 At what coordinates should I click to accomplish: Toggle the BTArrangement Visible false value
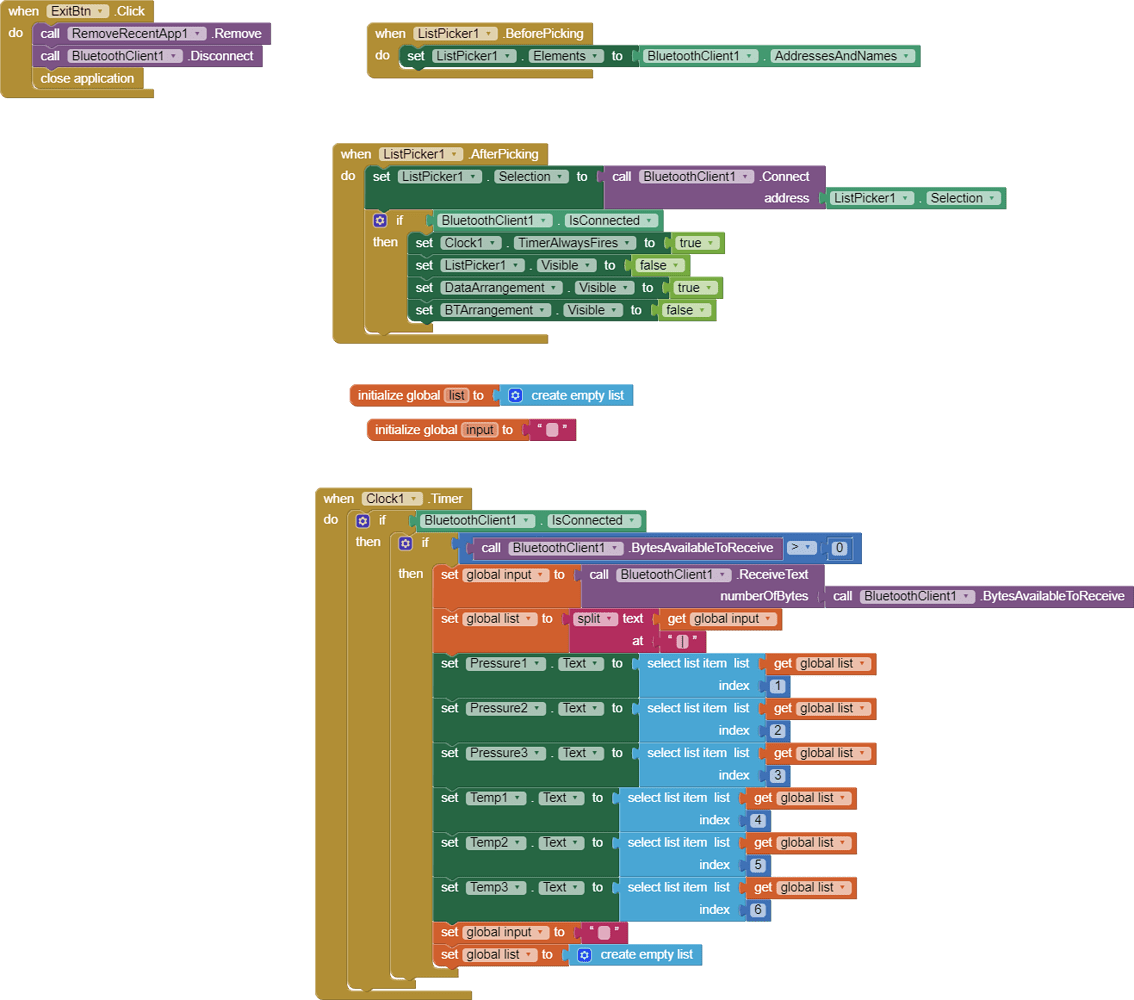(684, 310)
